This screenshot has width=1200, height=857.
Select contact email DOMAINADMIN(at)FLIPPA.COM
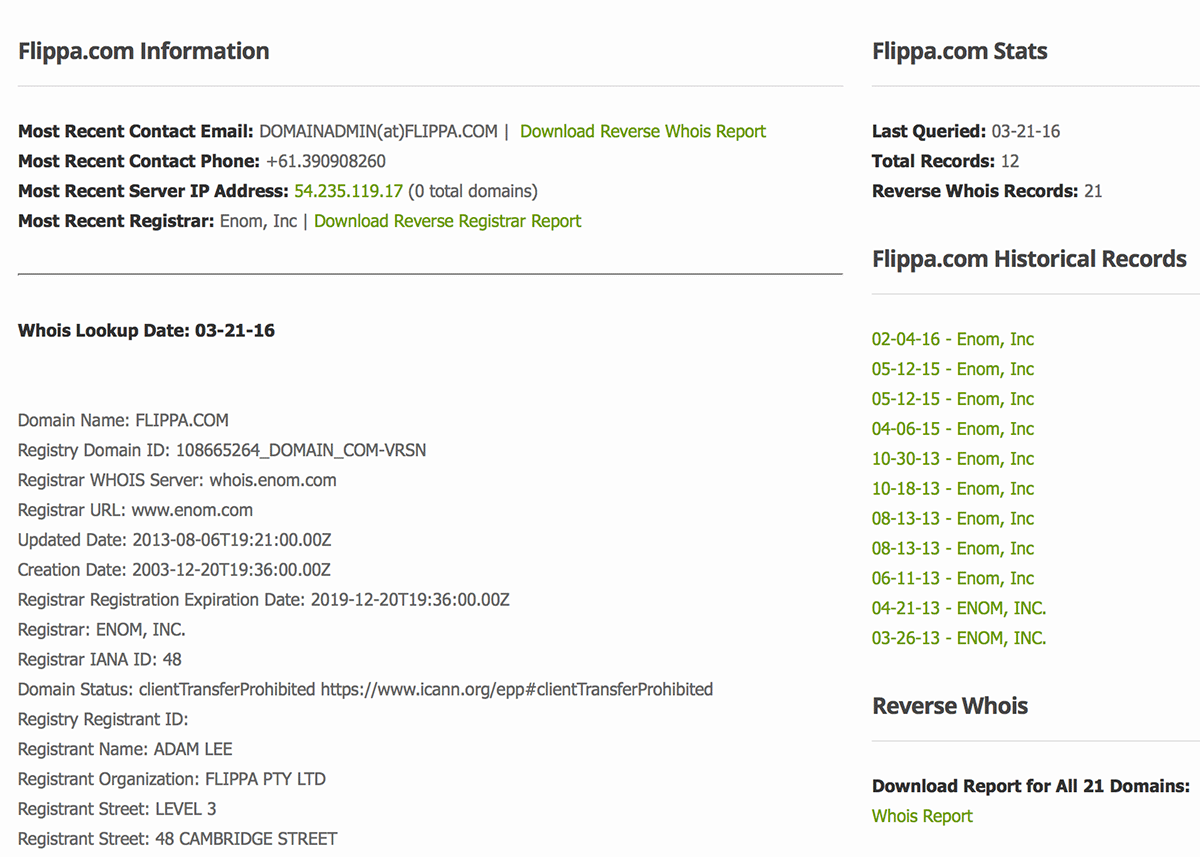tap(378, 131)
